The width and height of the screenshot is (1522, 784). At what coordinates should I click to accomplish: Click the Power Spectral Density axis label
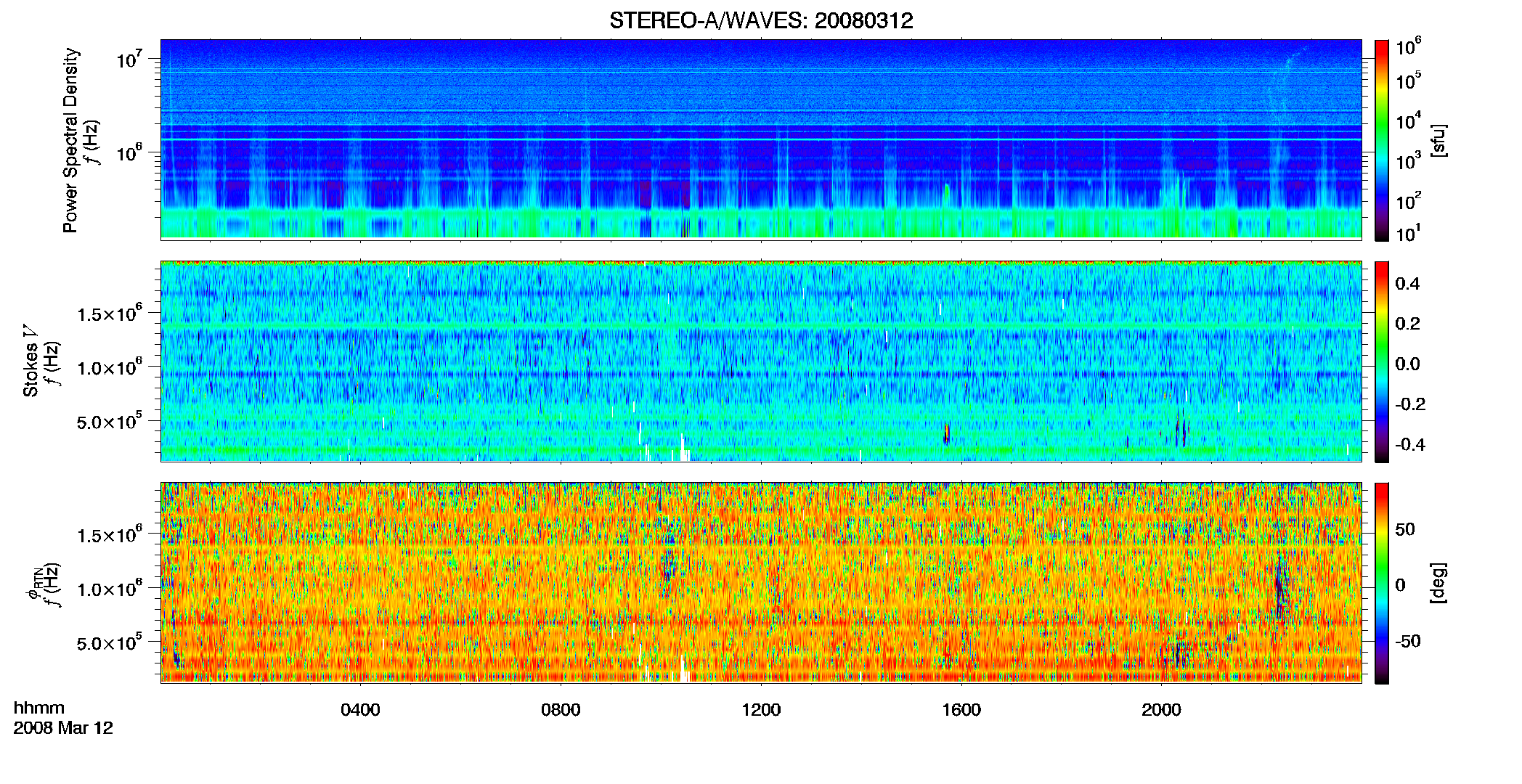(x=70, y=140)
